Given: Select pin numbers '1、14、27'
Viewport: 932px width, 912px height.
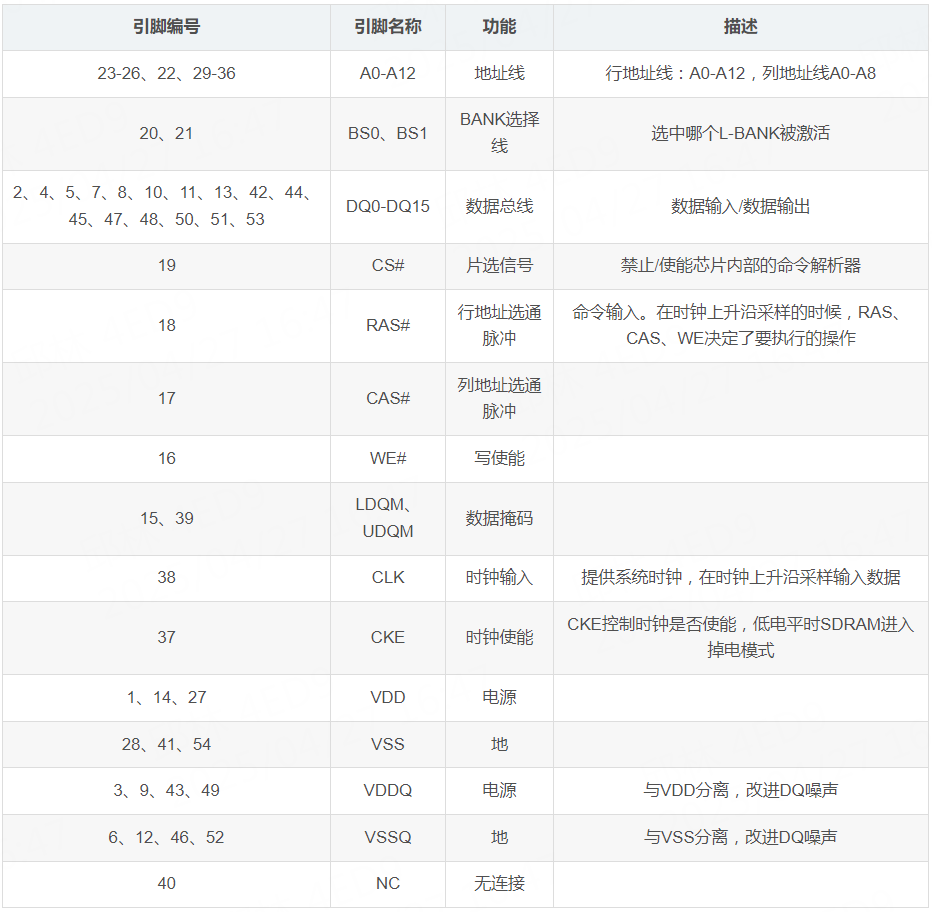Looking at the screenshot, I should point(166,697).
